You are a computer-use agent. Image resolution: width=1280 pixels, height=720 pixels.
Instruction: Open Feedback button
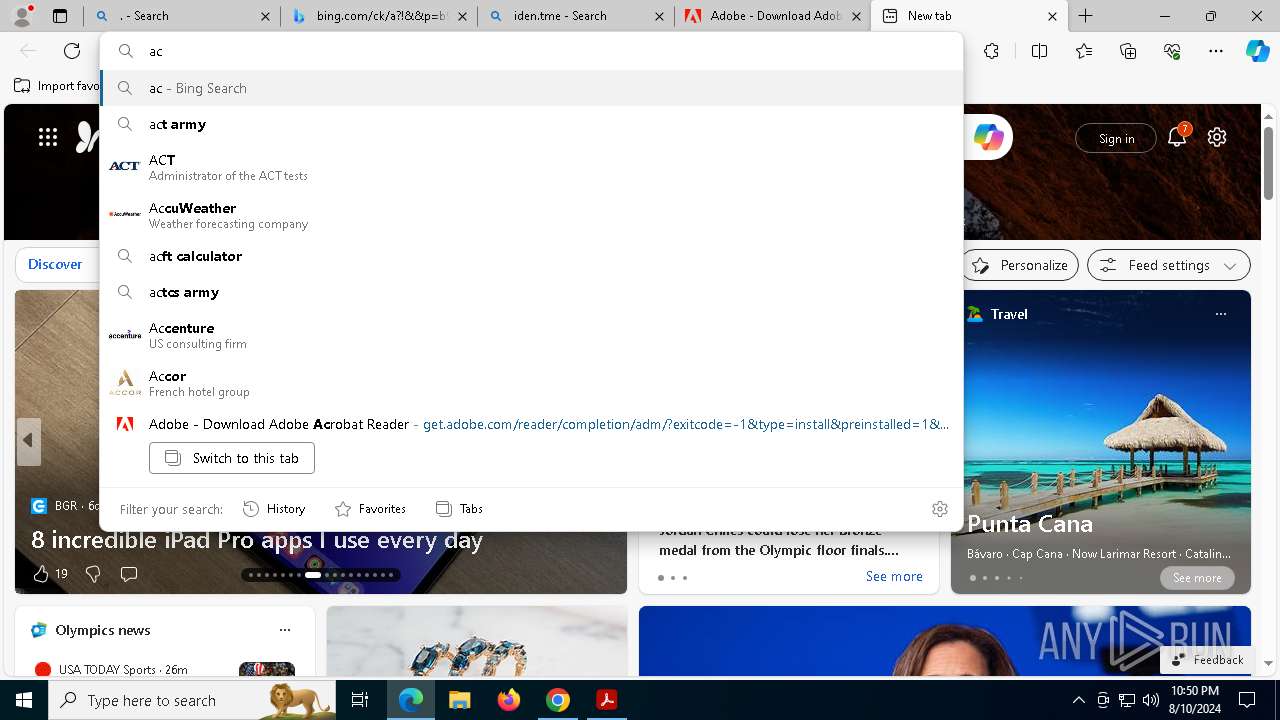1207,660
